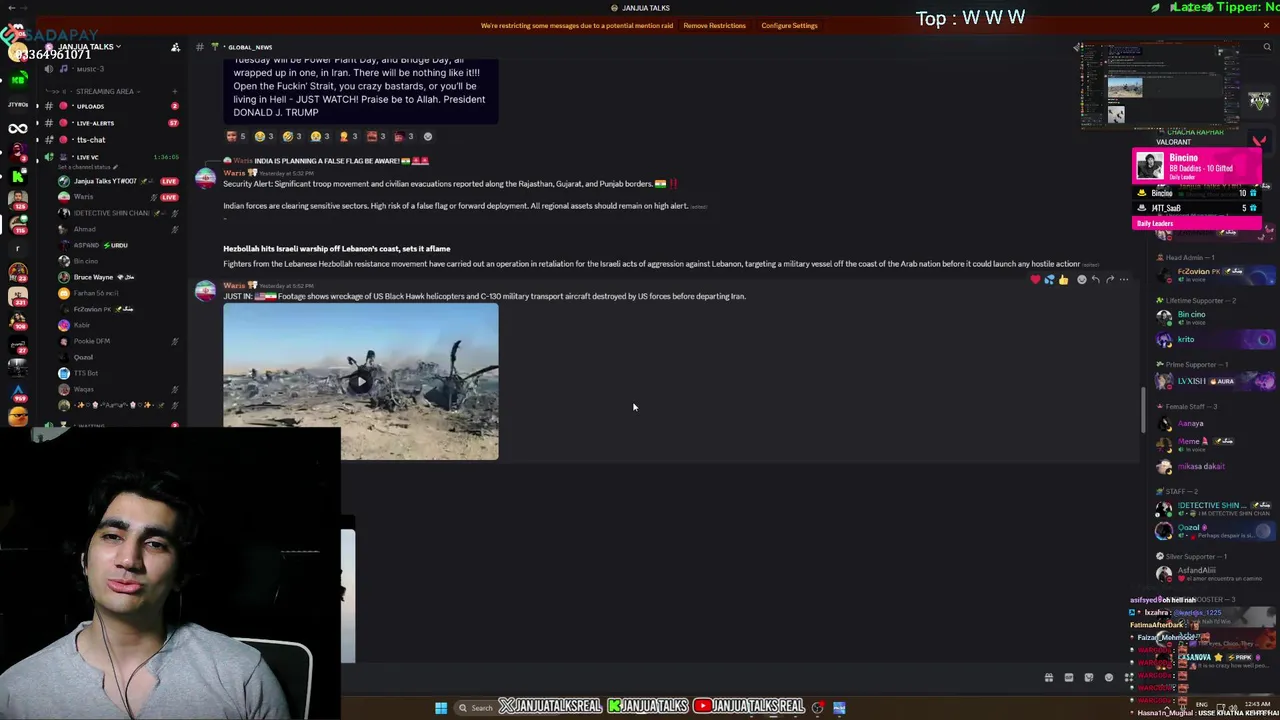Open AsfandAliii in member list
The width and height of the screenshot is (1280, 720).
click(1213, 573)
